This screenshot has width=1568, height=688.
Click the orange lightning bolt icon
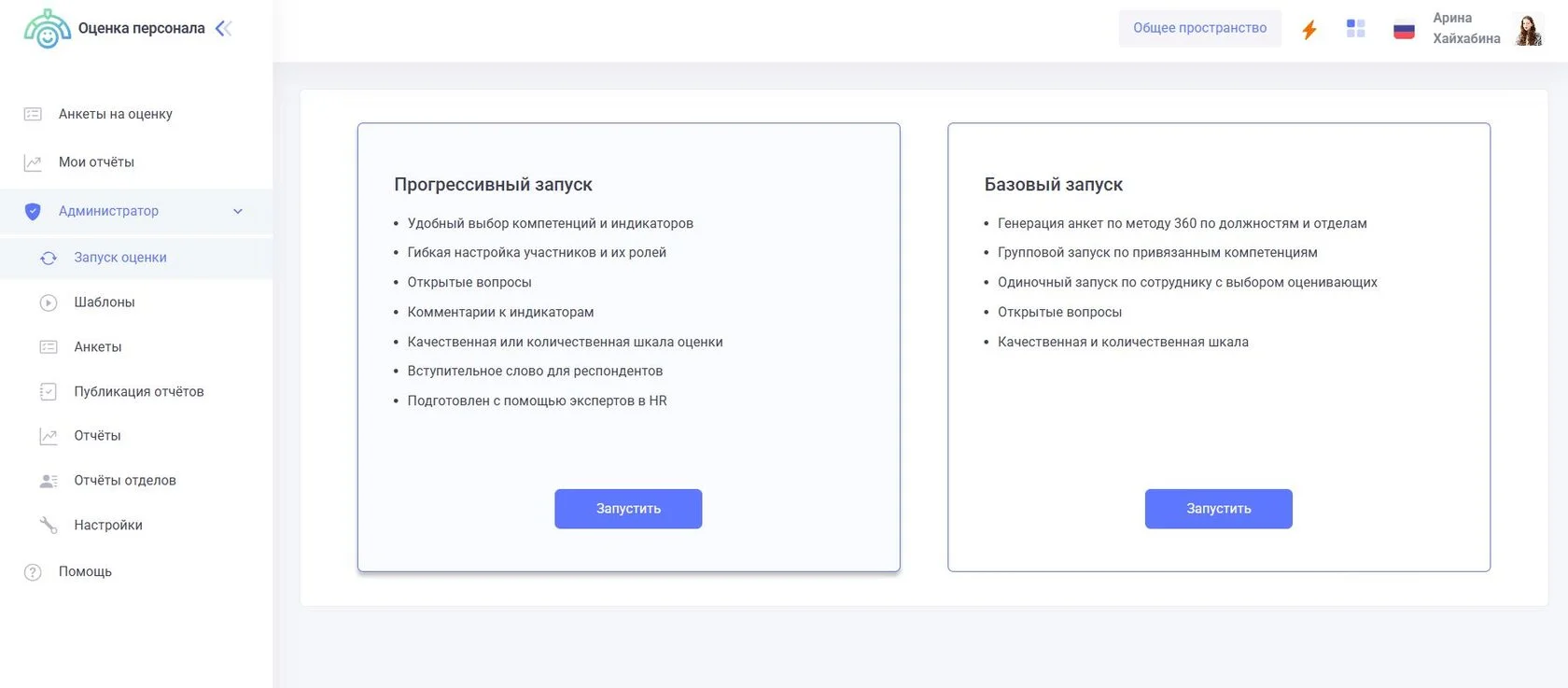pos(1309,30)
